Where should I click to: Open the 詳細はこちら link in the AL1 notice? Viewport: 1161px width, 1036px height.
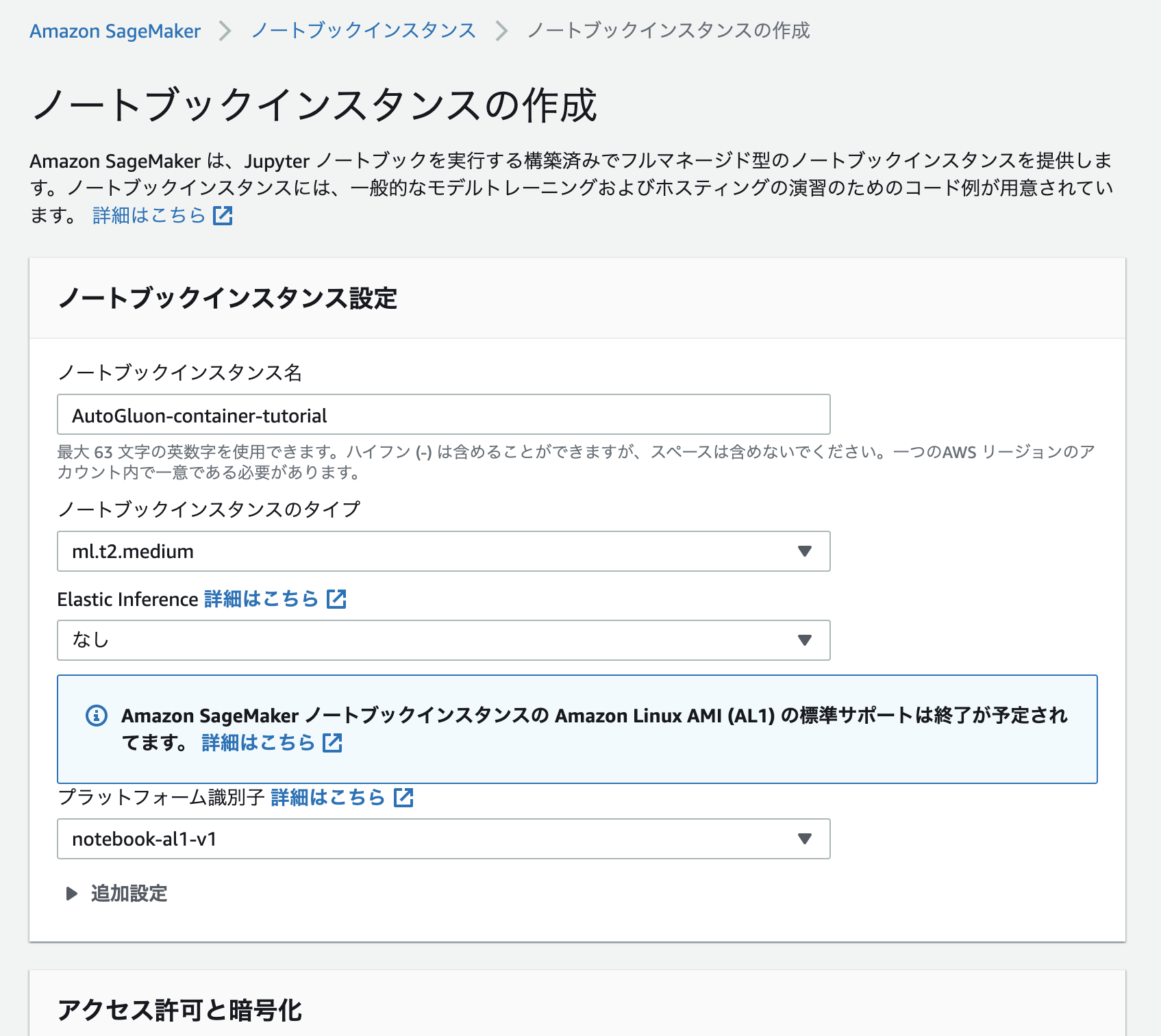point(258,743)
